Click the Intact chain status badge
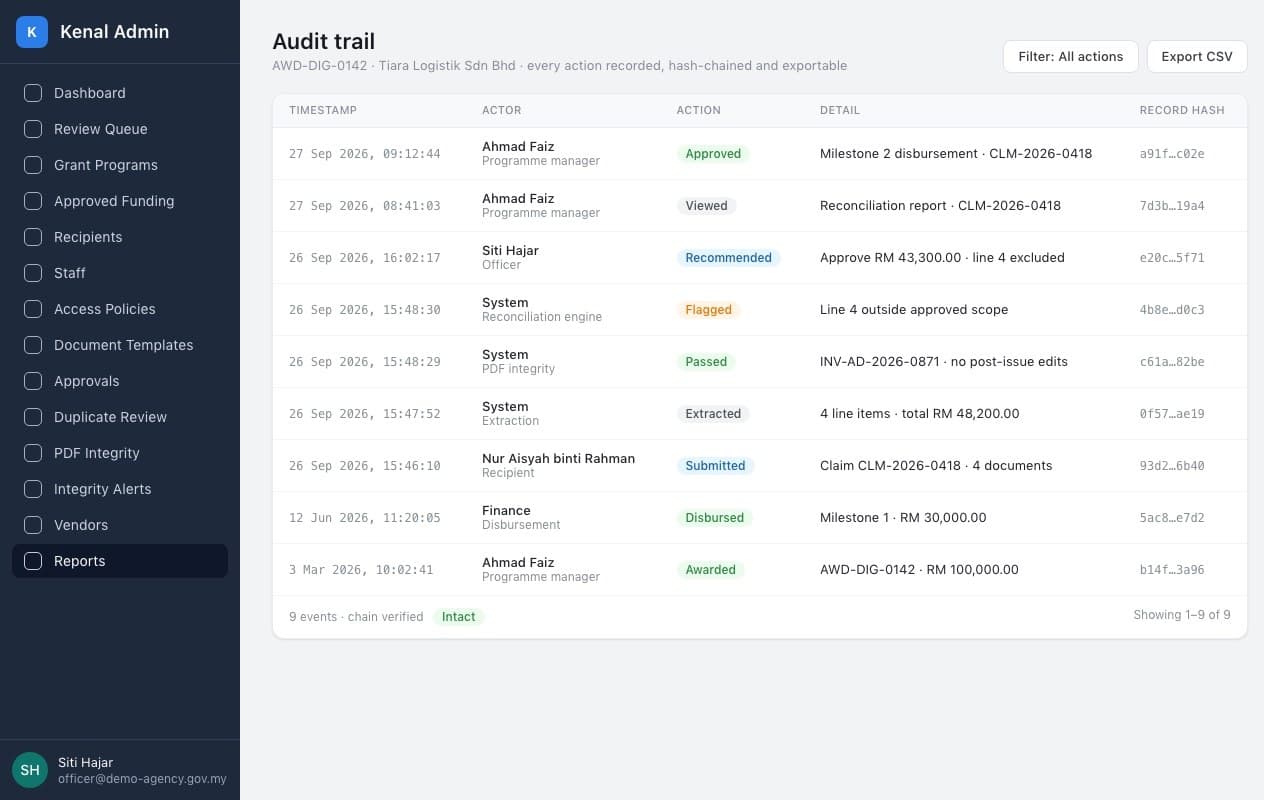Image resolution: width=1264 pixels, height=800 pixels. point(459,617)
